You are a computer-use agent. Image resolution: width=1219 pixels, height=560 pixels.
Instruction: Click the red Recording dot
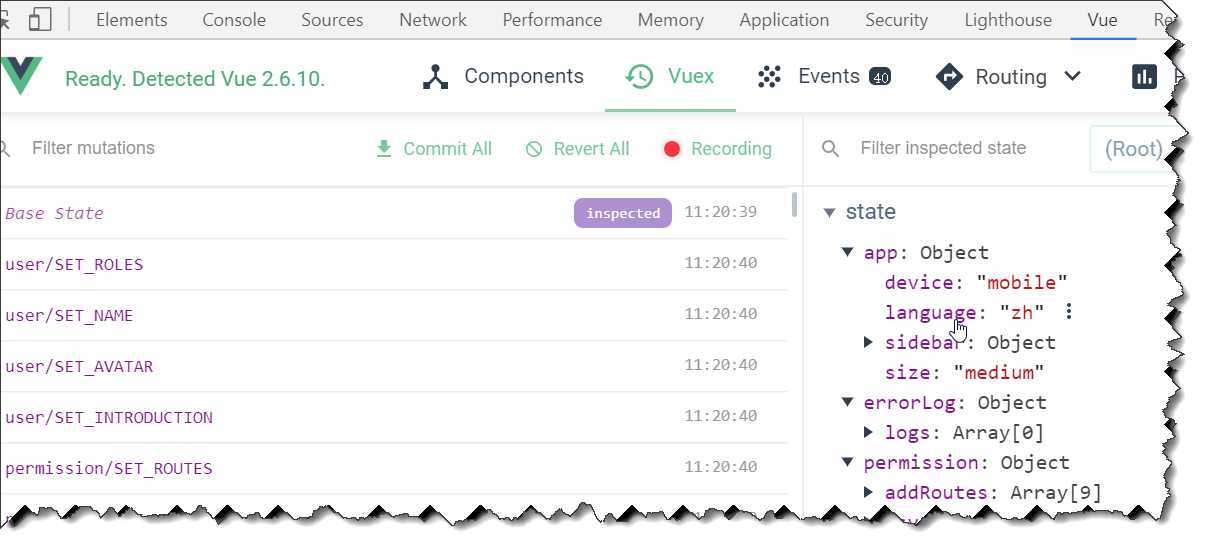tap(672, 149)
